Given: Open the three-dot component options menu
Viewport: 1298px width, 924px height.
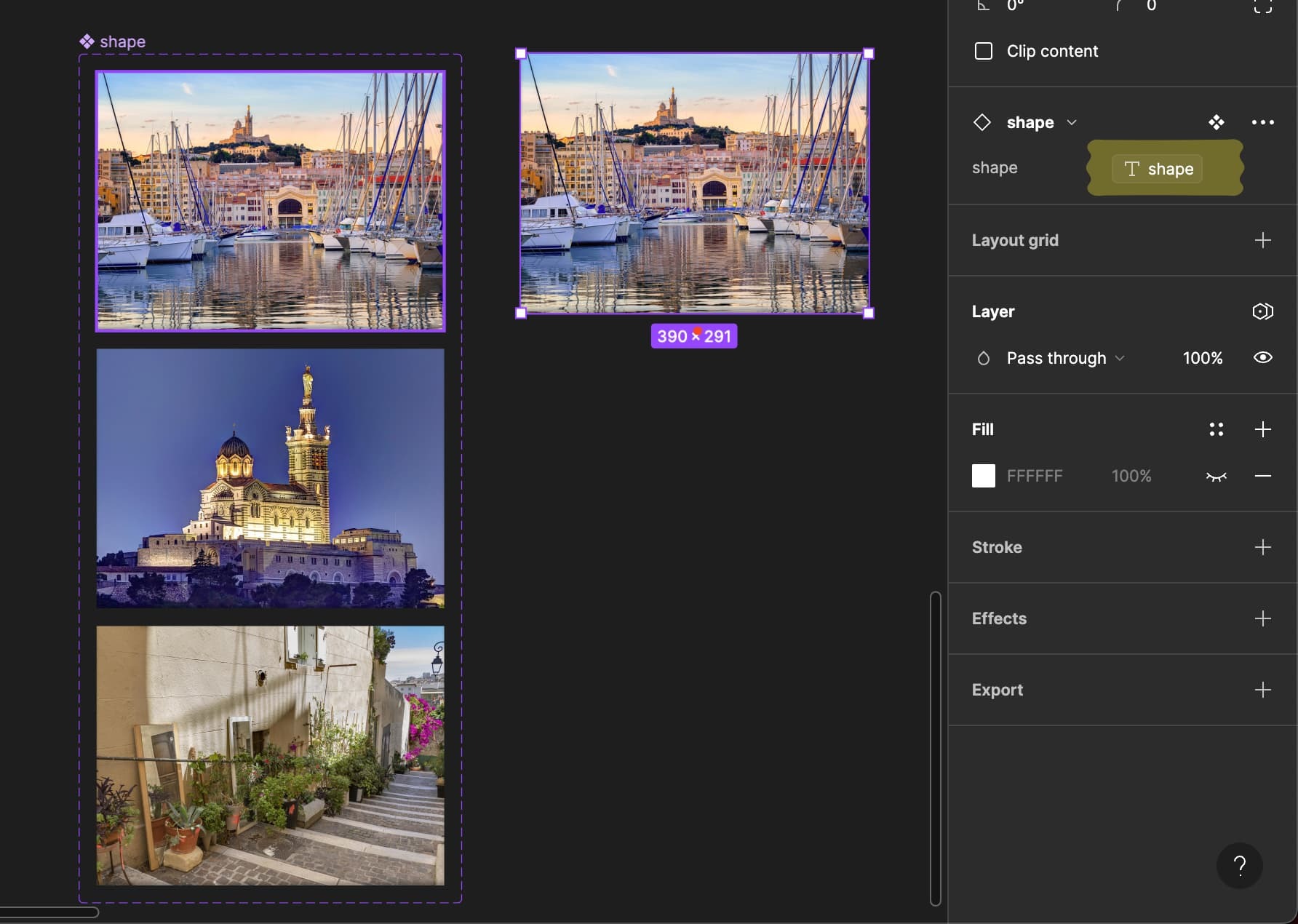Looking at the screenshot, I should pos(1263,122).
